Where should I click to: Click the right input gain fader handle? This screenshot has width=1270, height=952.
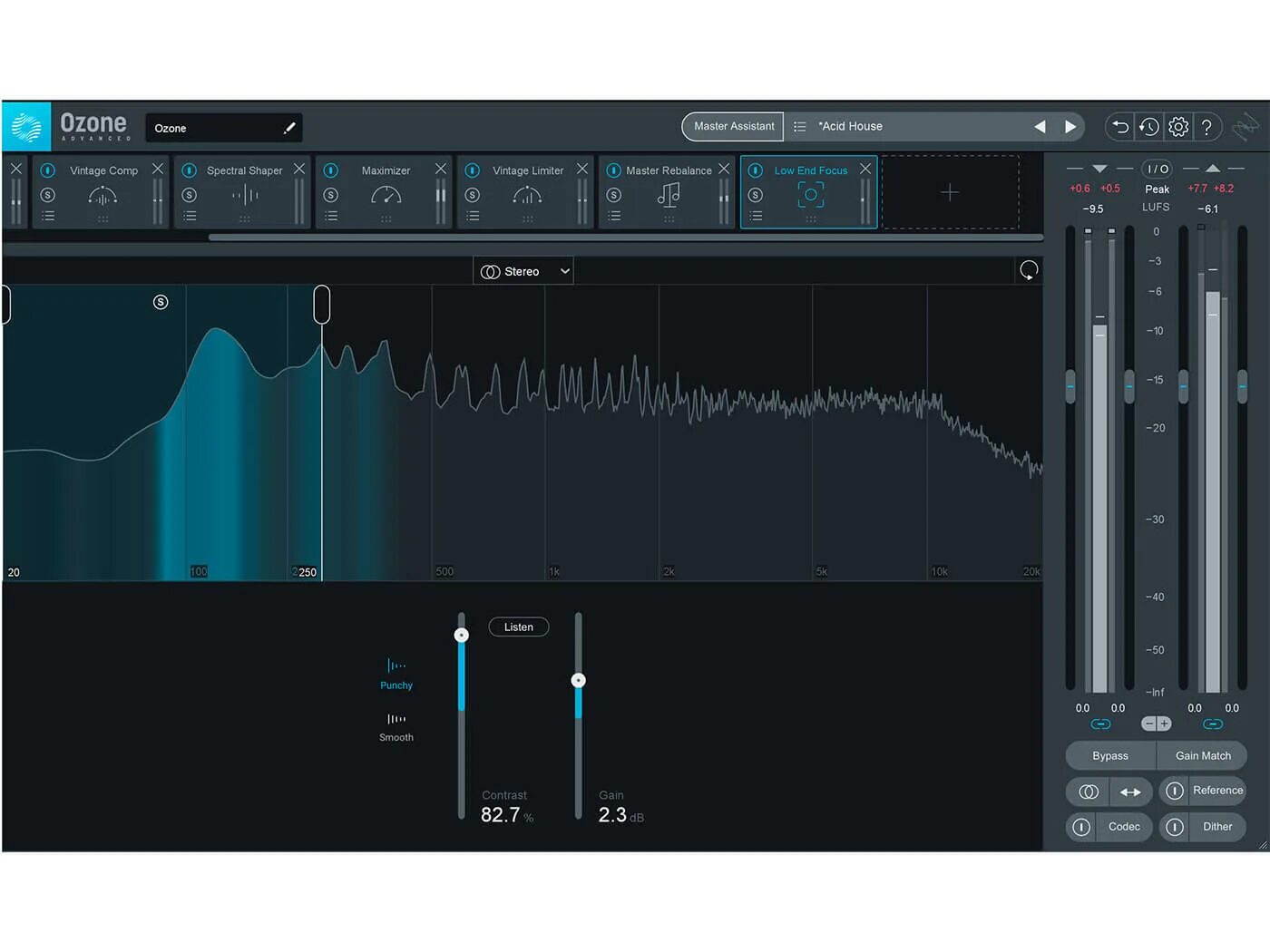pos(1129,386)
